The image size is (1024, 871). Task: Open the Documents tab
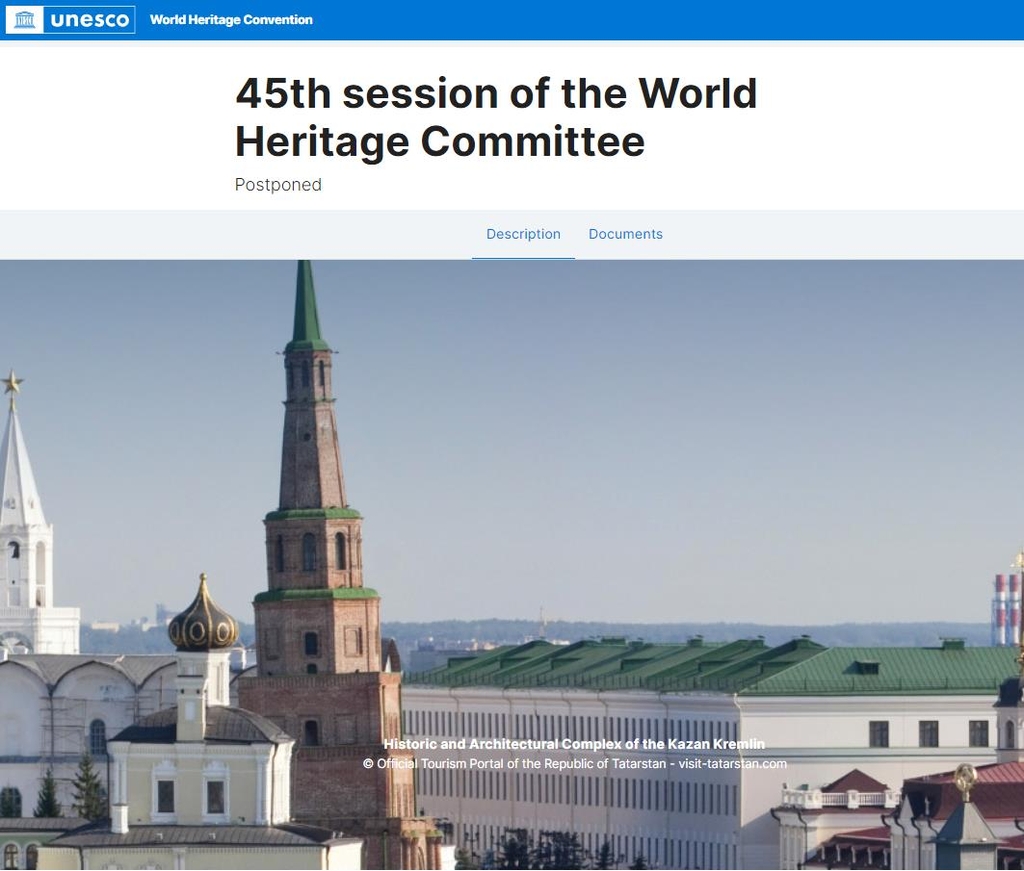625,234
